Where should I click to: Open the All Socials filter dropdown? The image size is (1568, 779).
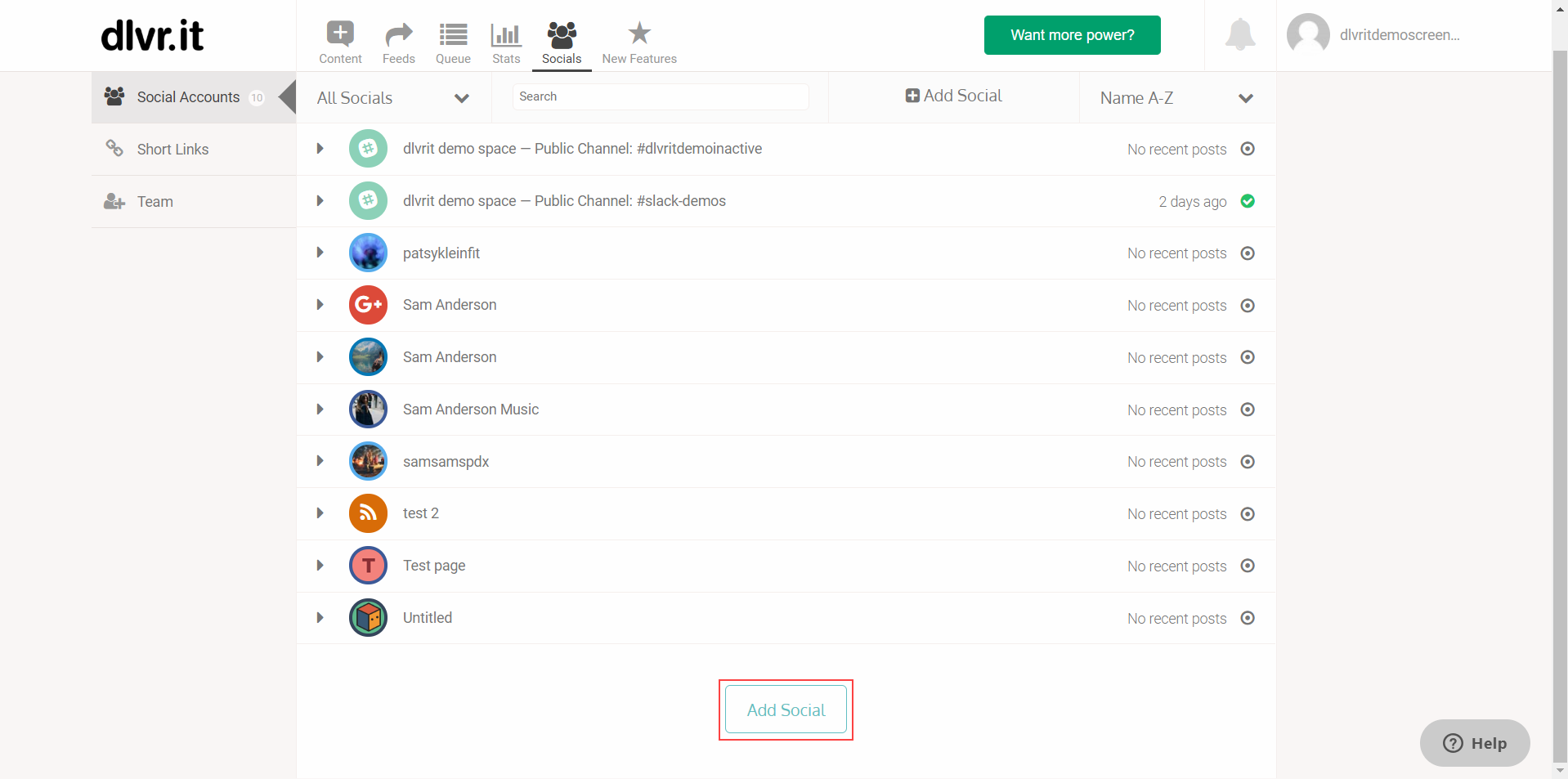tap(393, 98)
